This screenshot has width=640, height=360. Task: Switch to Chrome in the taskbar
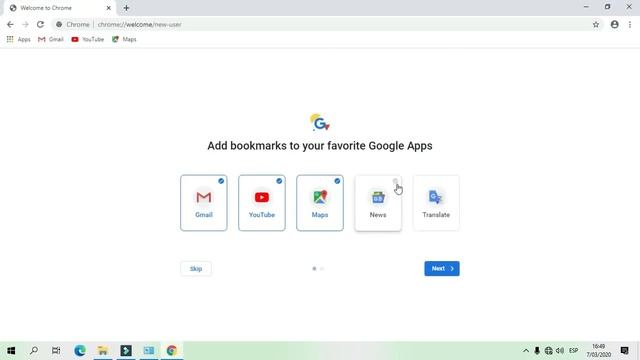pyautogui.click(x=172, y=351)
